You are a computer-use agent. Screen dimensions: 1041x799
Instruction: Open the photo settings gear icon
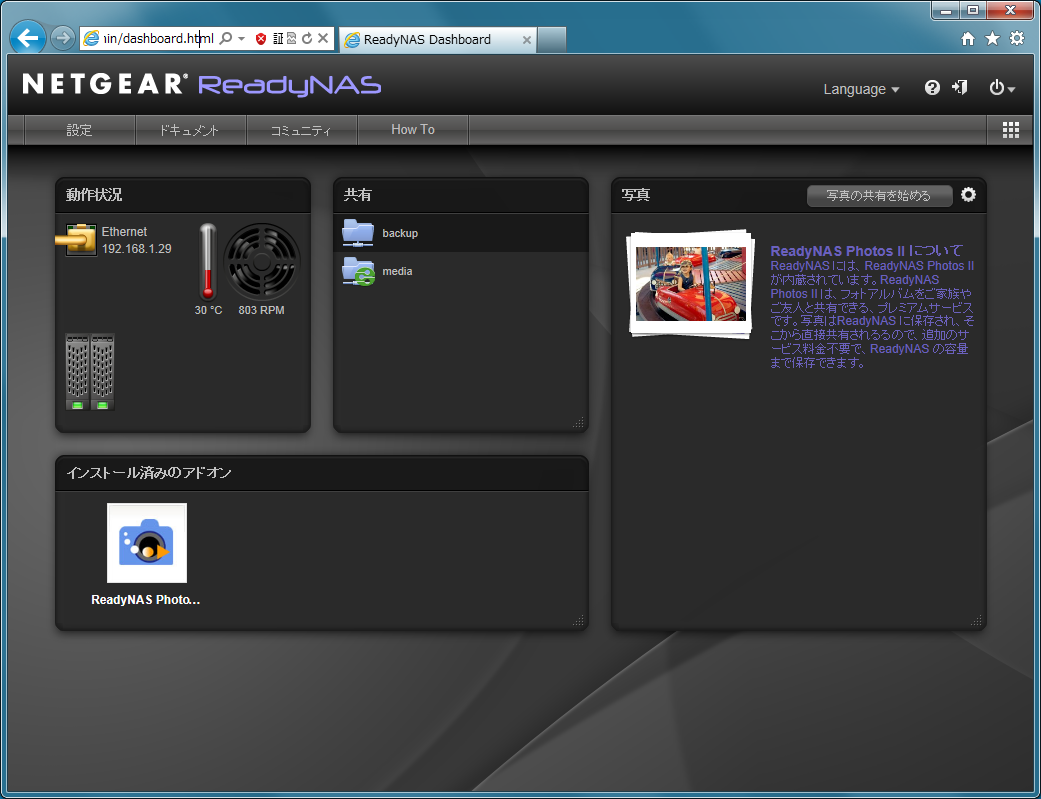click(968, 195)
